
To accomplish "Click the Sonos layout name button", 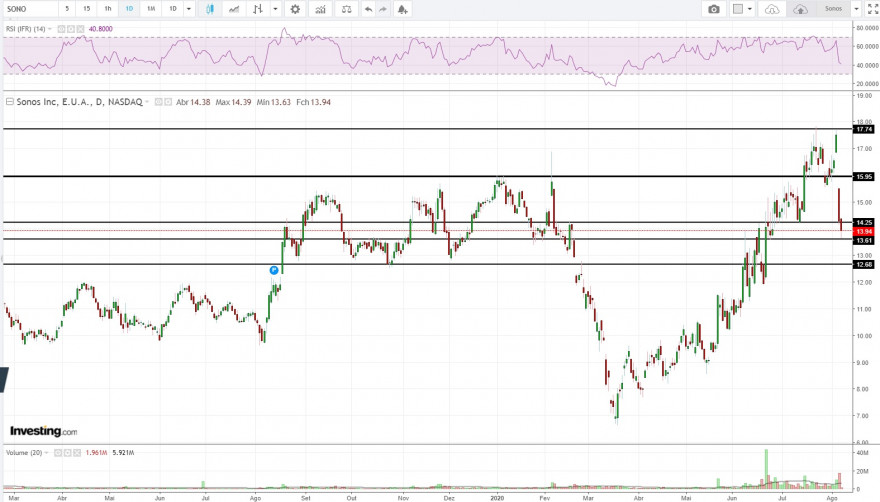I will [833, 9].
